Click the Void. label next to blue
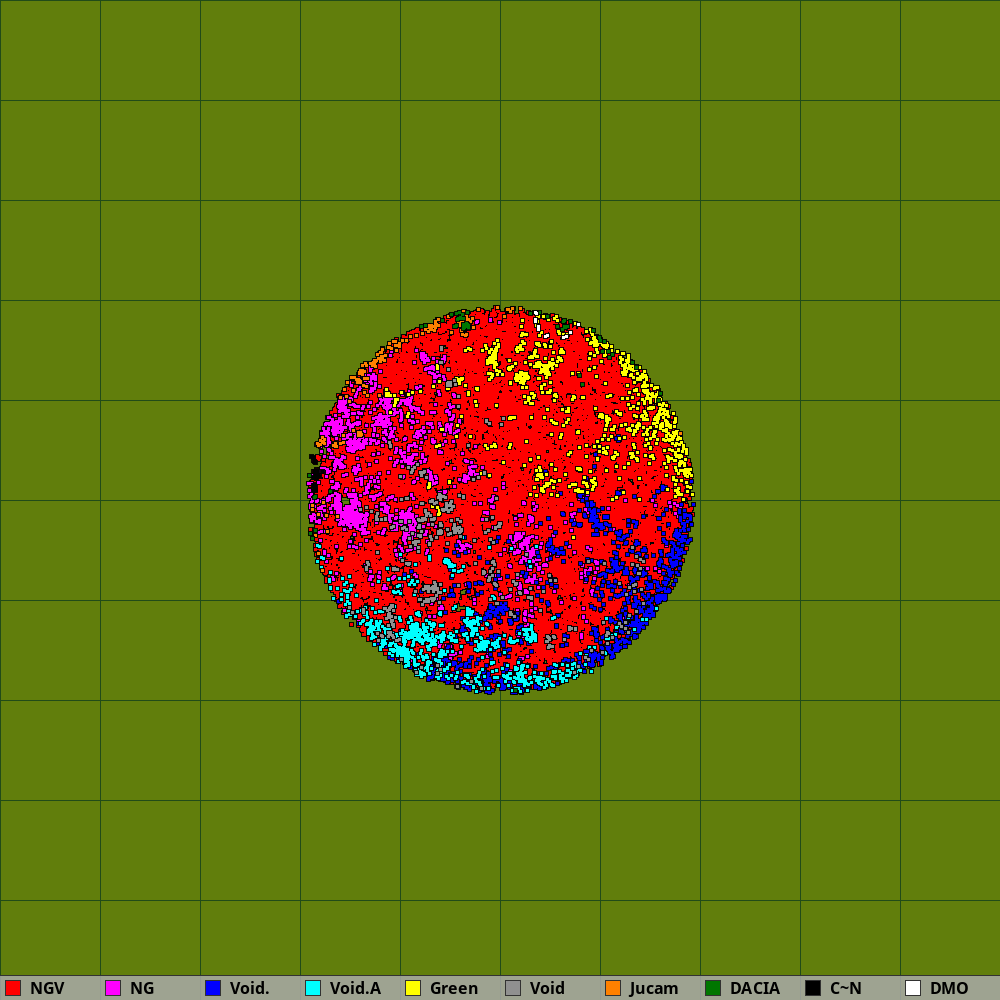The height and width of the screenshot is (1000, 1000). pyautogui.click(x=249, y=988)
